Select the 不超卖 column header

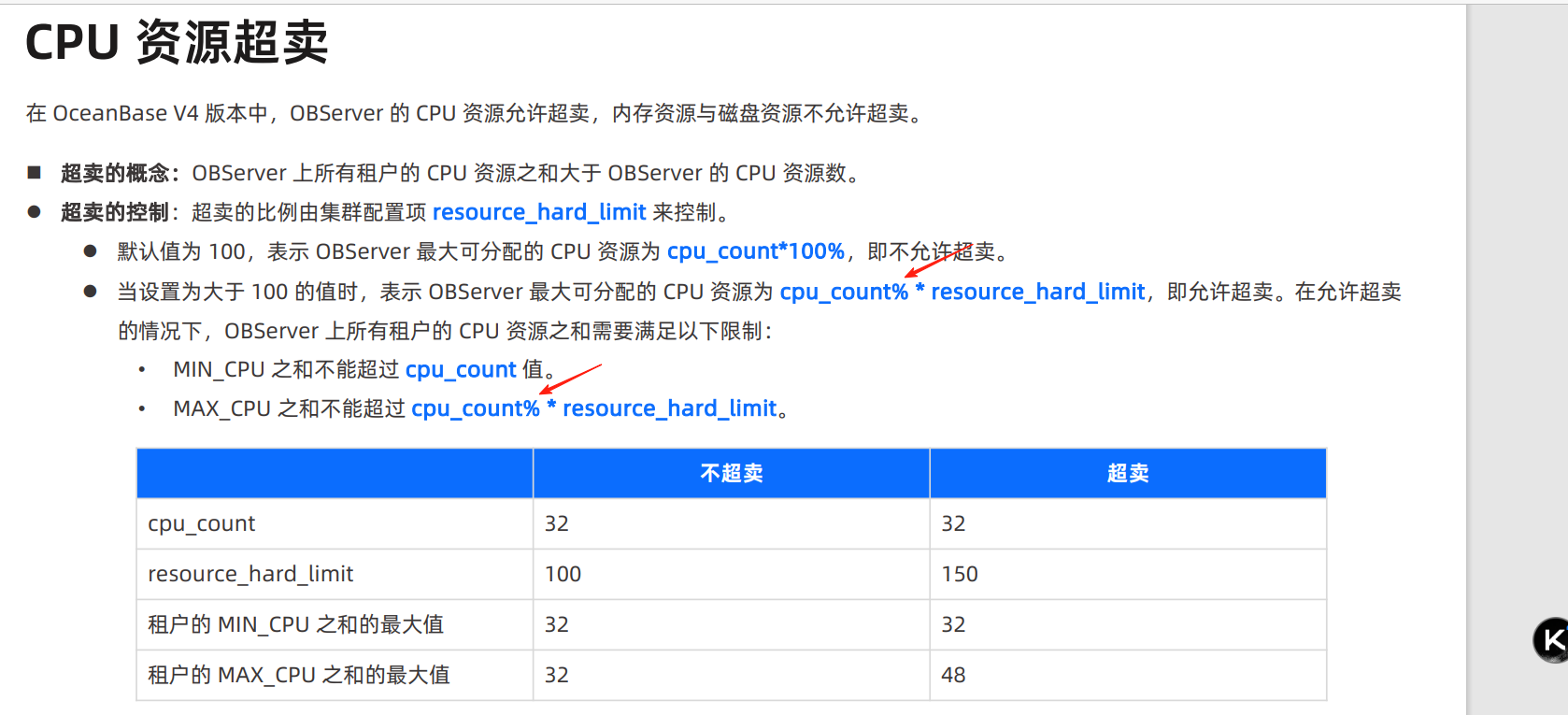[x=732, y=473]
